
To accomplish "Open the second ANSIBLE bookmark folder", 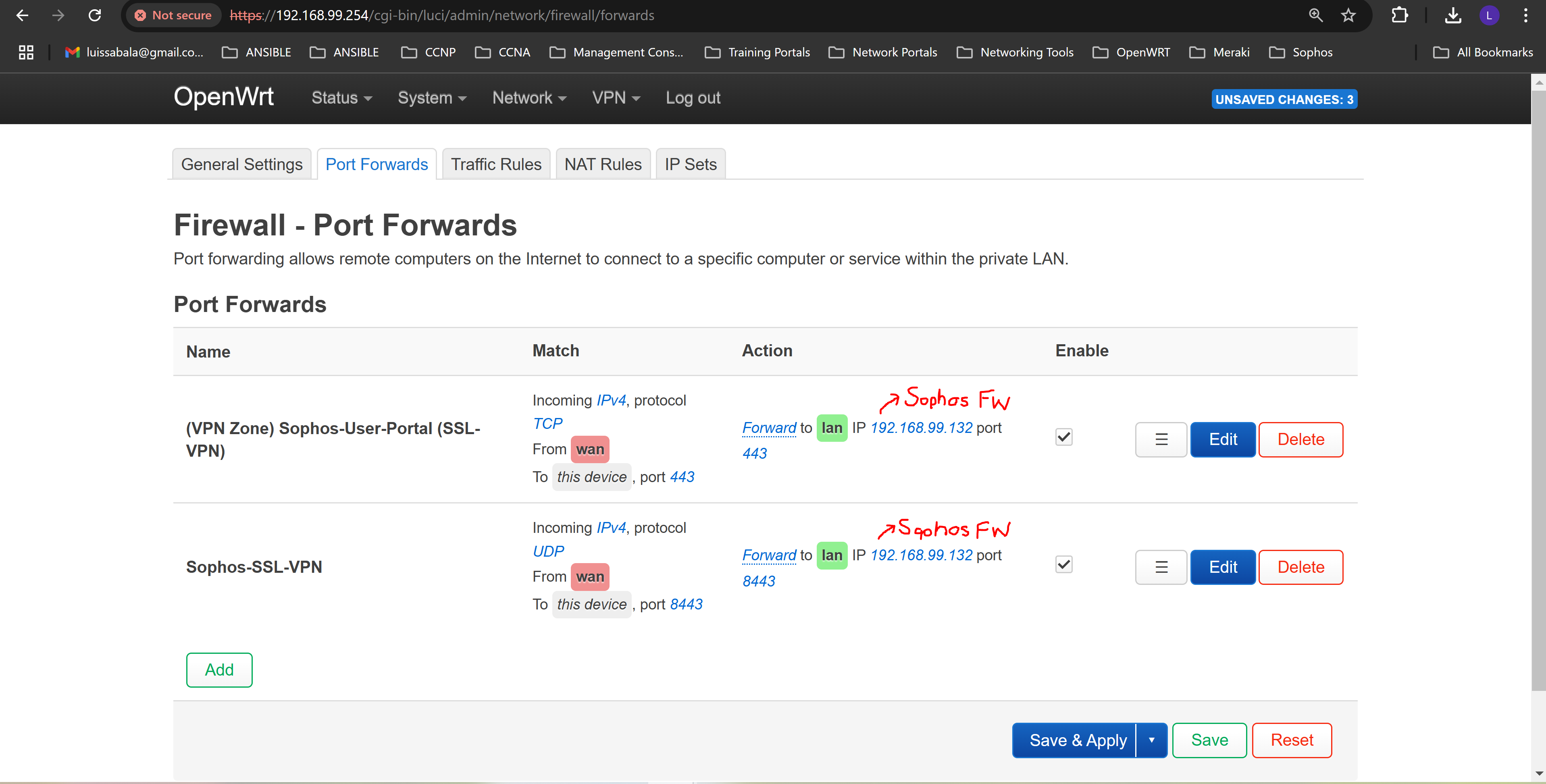I will pos(345,52).
